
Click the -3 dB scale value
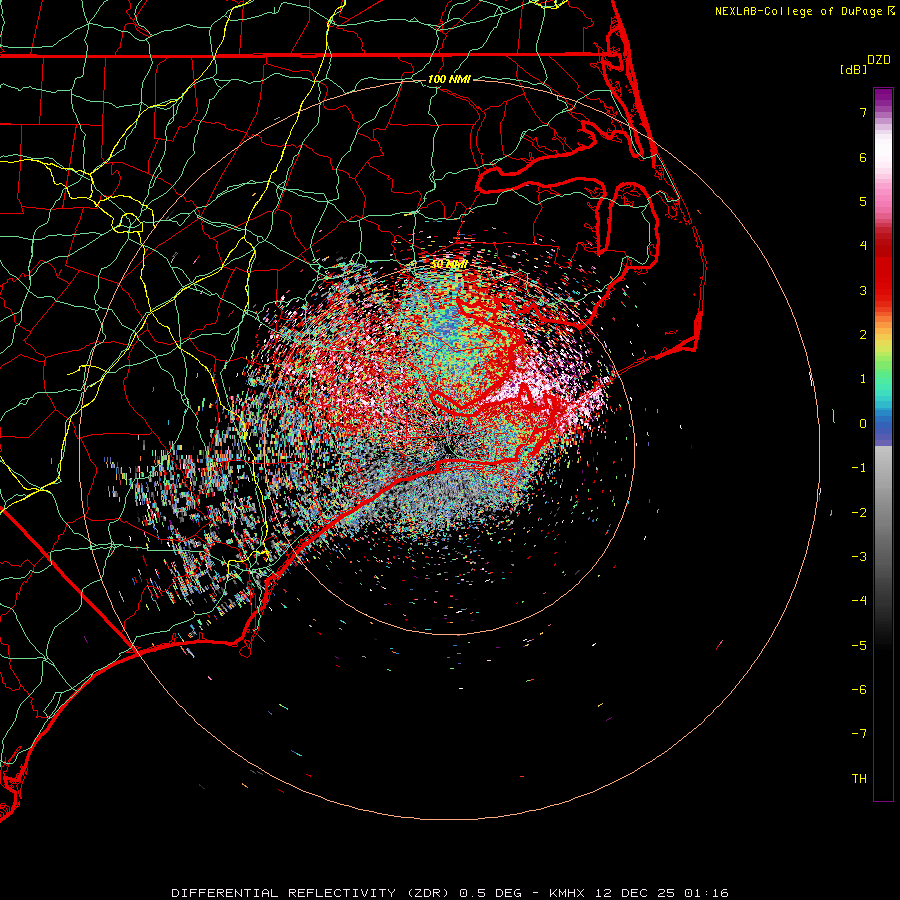click(x=859, y=557)
